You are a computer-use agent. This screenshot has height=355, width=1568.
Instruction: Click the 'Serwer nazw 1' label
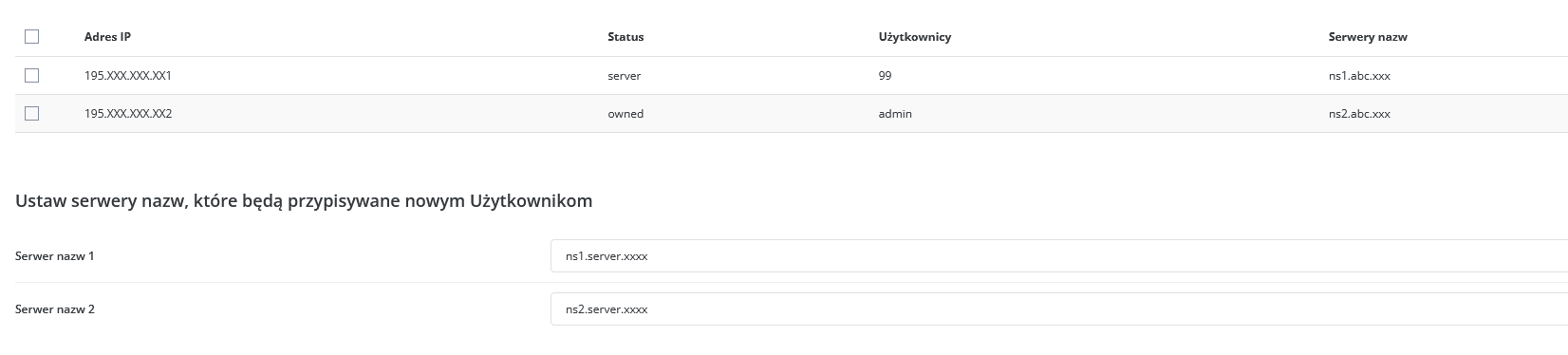point(55,256)
